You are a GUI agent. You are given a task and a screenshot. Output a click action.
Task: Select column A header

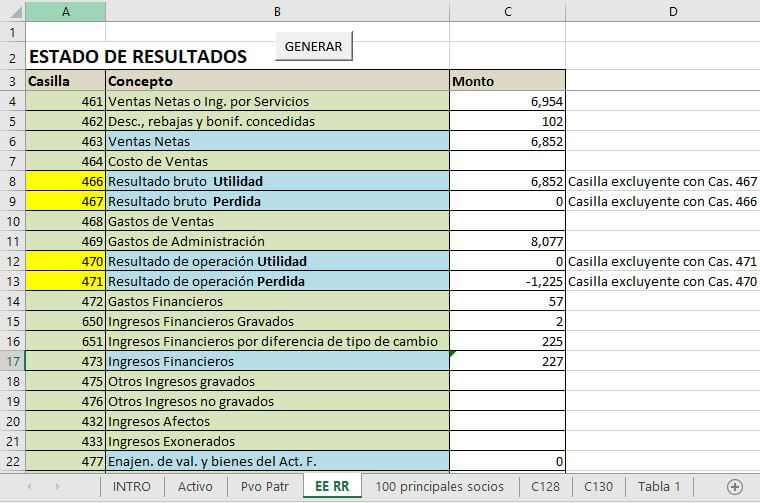[65, 12]
